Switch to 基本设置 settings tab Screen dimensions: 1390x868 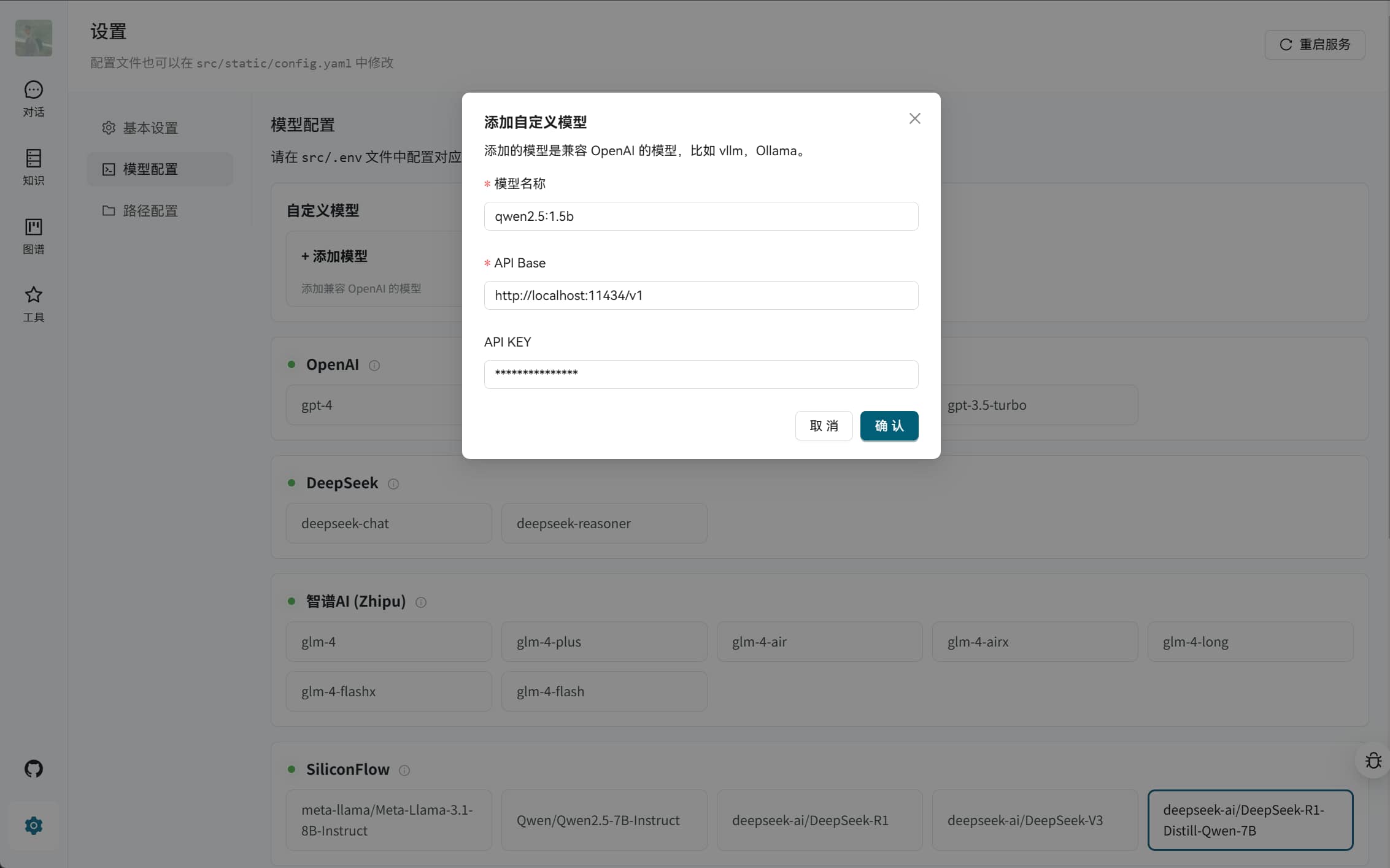pyautogui.click(x=150, y=128)
